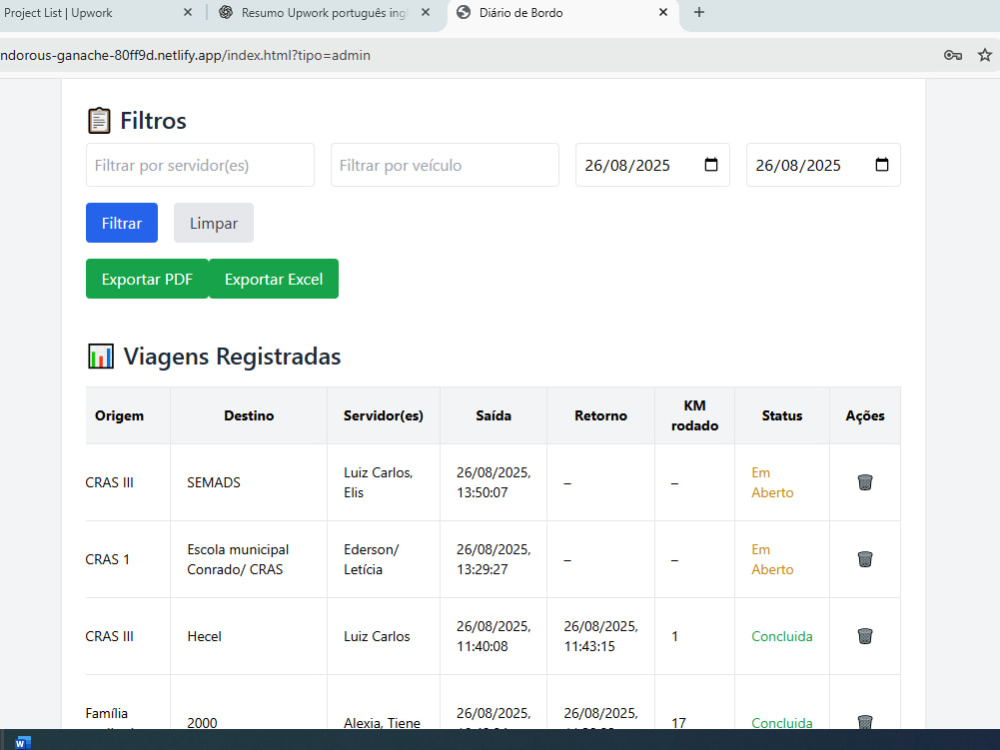Select the 13:29:27 departure cell
This screenshot has width=1000, height=750.
click(493, 559)
